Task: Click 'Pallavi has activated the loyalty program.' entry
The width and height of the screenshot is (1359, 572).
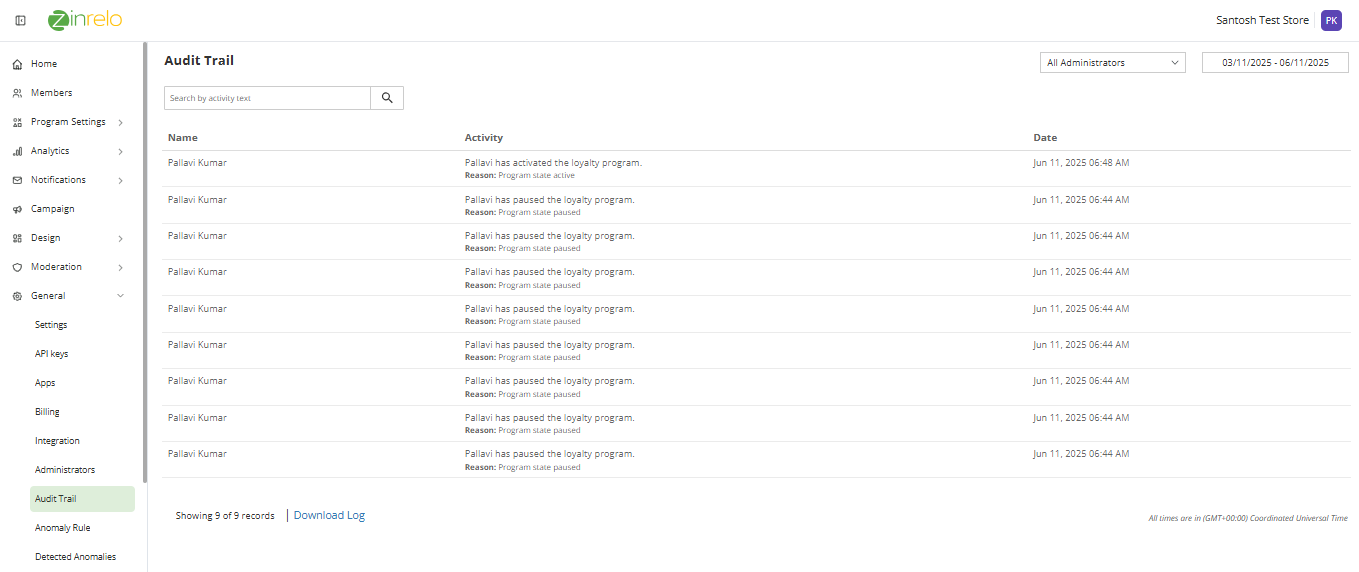Action: pyautogui.click(x=553, y=162)
